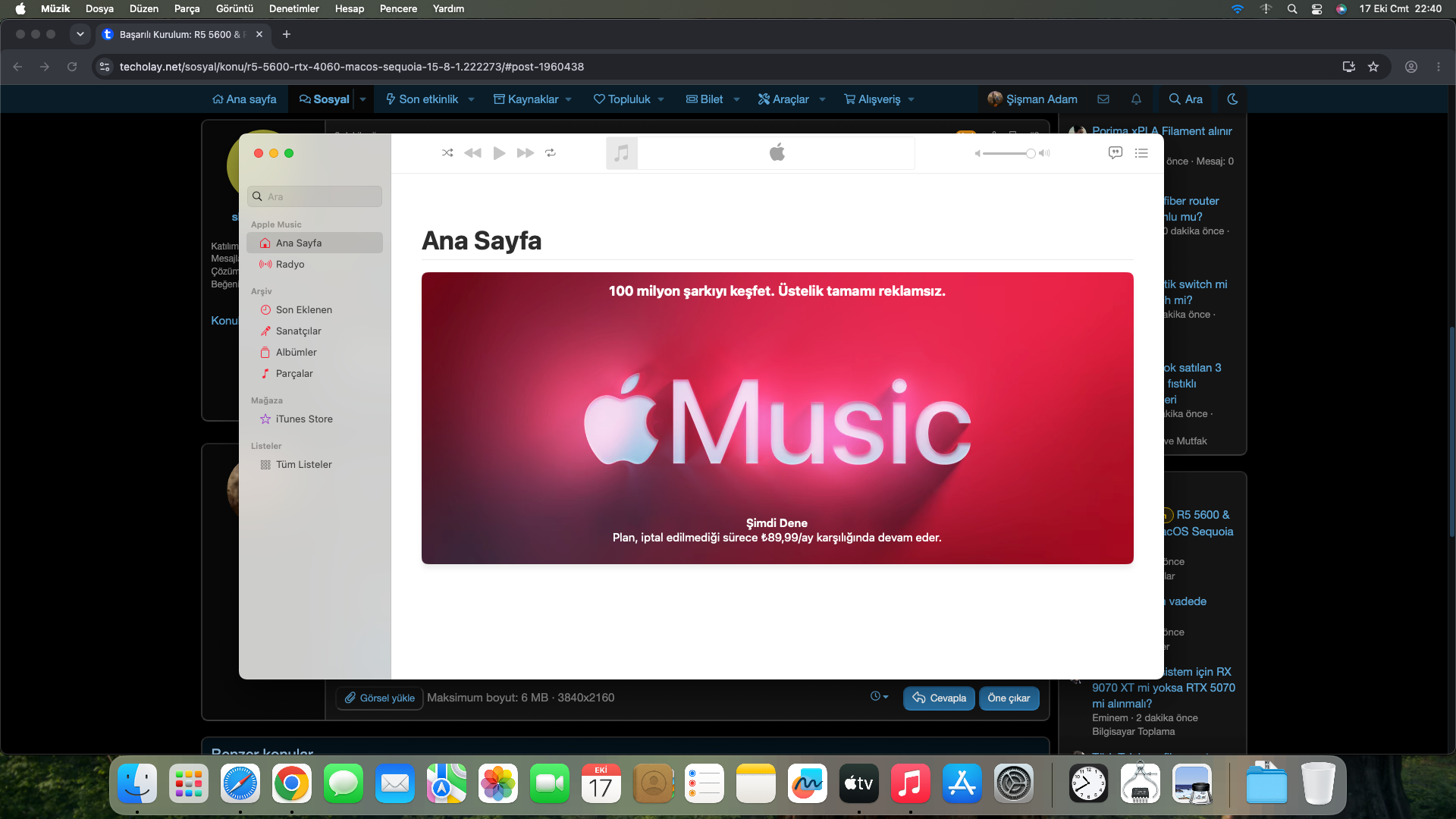
Task: Click the Music sidebar search field
Action: 315,196
